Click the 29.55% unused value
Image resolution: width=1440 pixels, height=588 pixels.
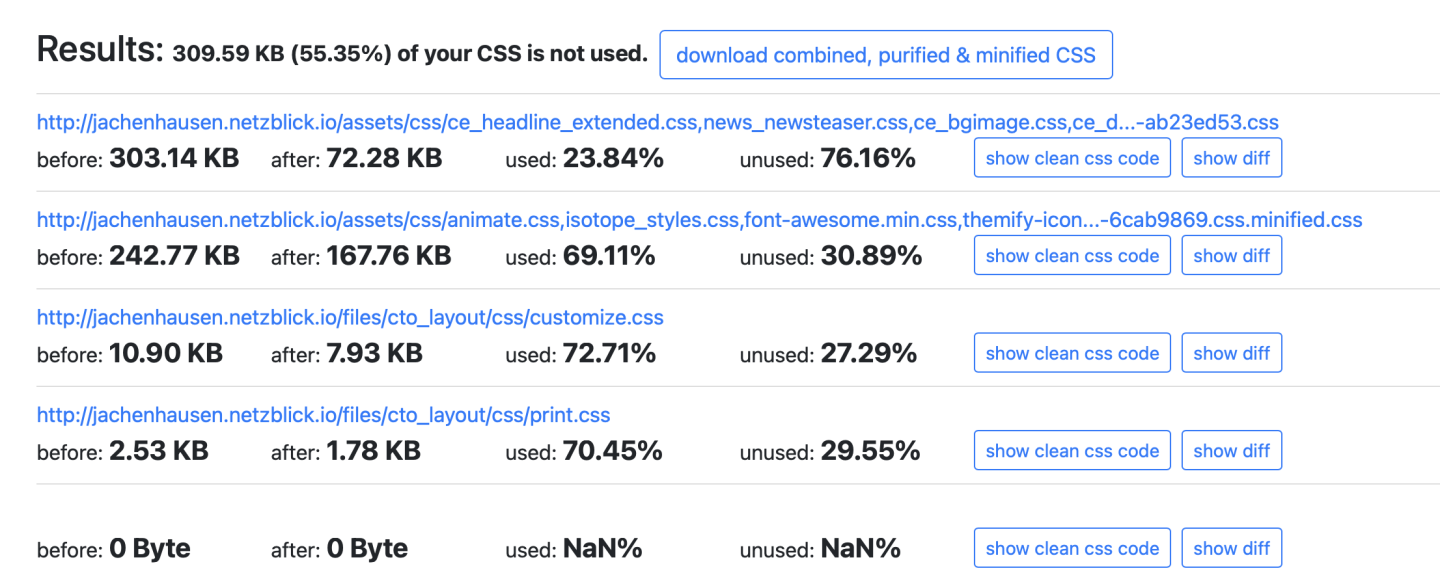click(x=870, y=451)
